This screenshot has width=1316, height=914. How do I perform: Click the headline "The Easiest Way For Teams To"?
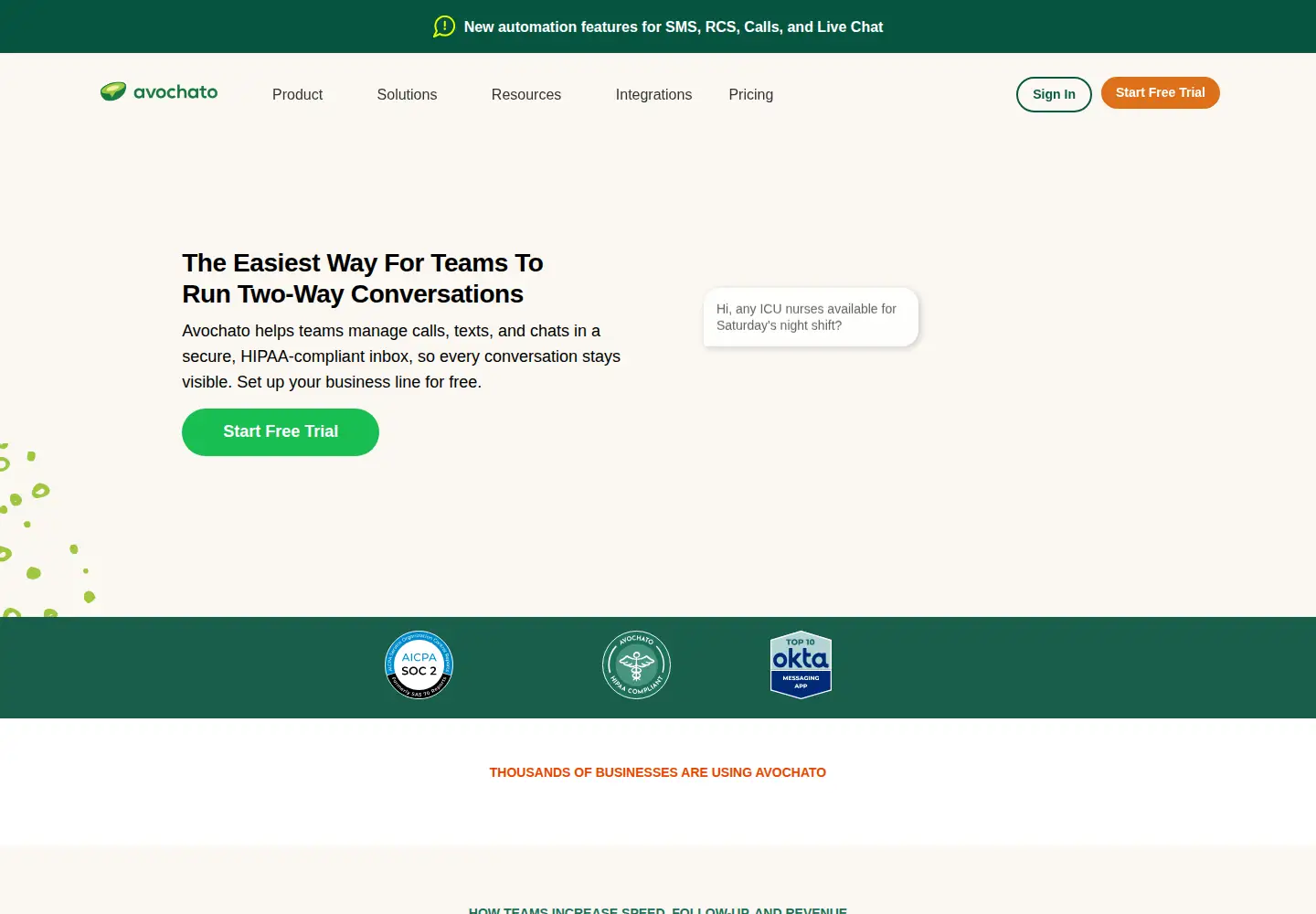tap(363, 263)
